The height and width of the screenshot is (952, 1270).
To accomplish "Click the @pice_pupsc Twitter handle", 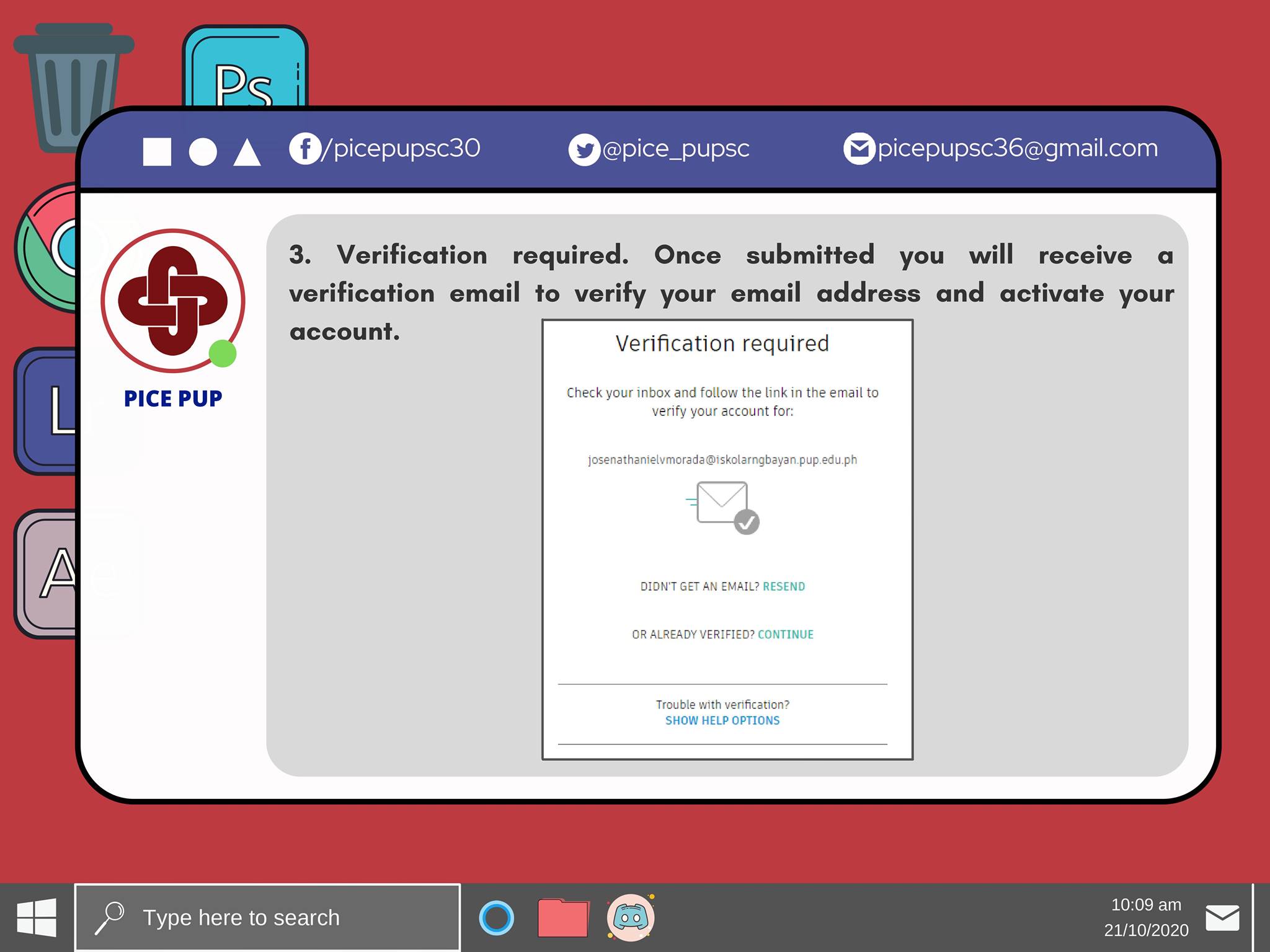I will tap(676, 149).
